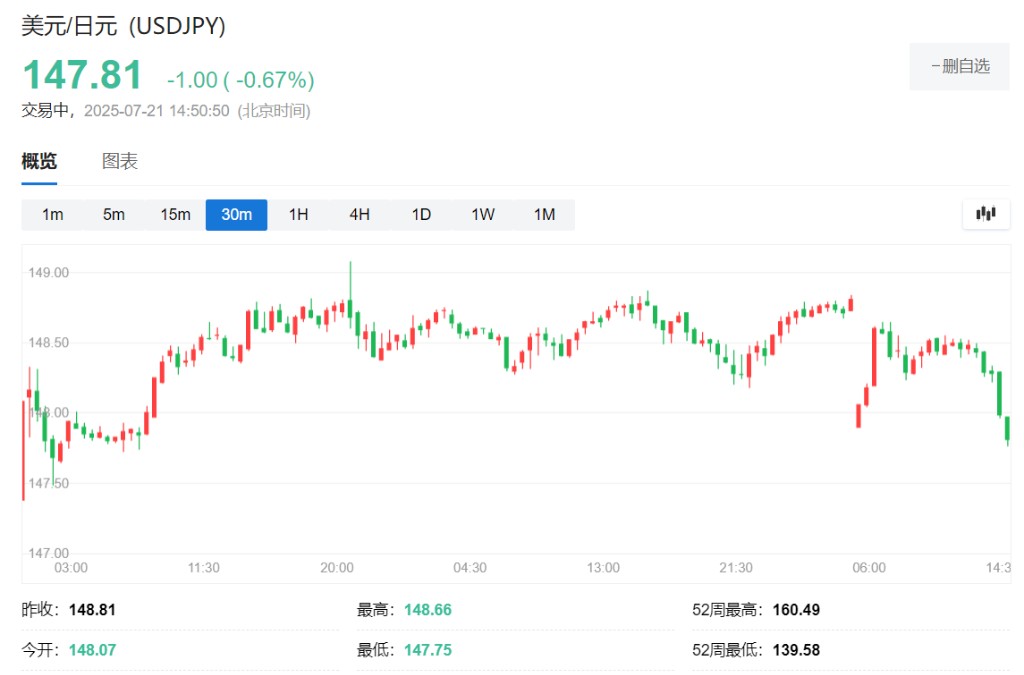The height and width of the screenshot is (675, 1024).
Task: Open the candlestick chart type icon
Action: 986,214
